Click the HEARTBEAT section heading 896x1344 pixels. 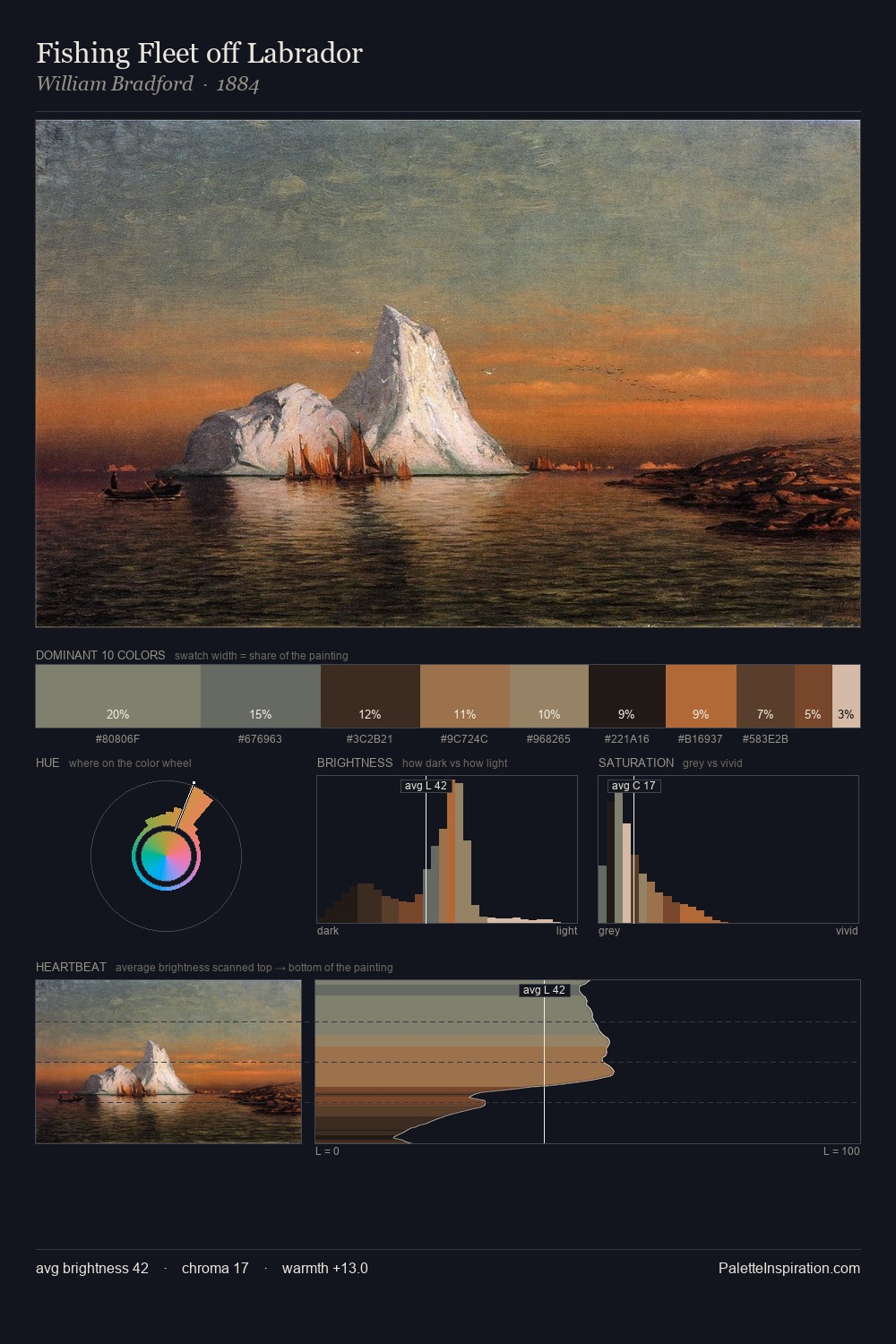[71, 967]
